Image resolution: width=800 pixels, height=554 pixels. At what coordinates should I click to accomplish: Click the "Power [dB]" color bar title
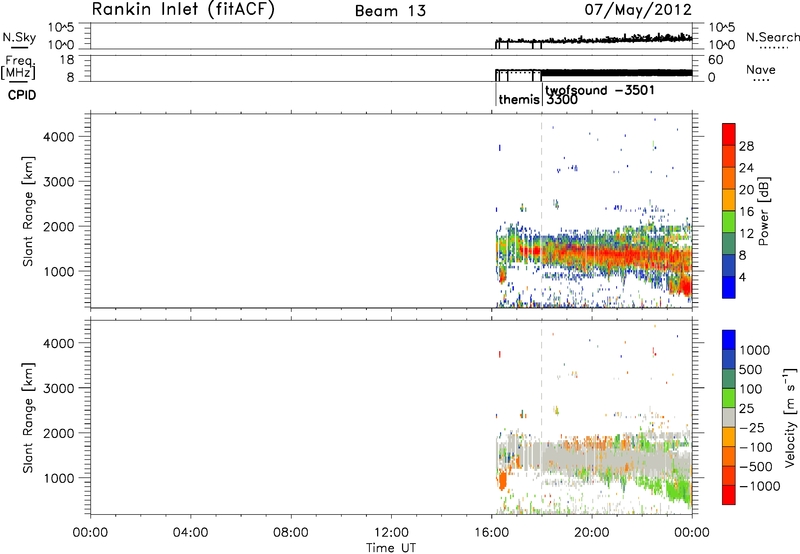pyautogui.click(x=763, y=211)
